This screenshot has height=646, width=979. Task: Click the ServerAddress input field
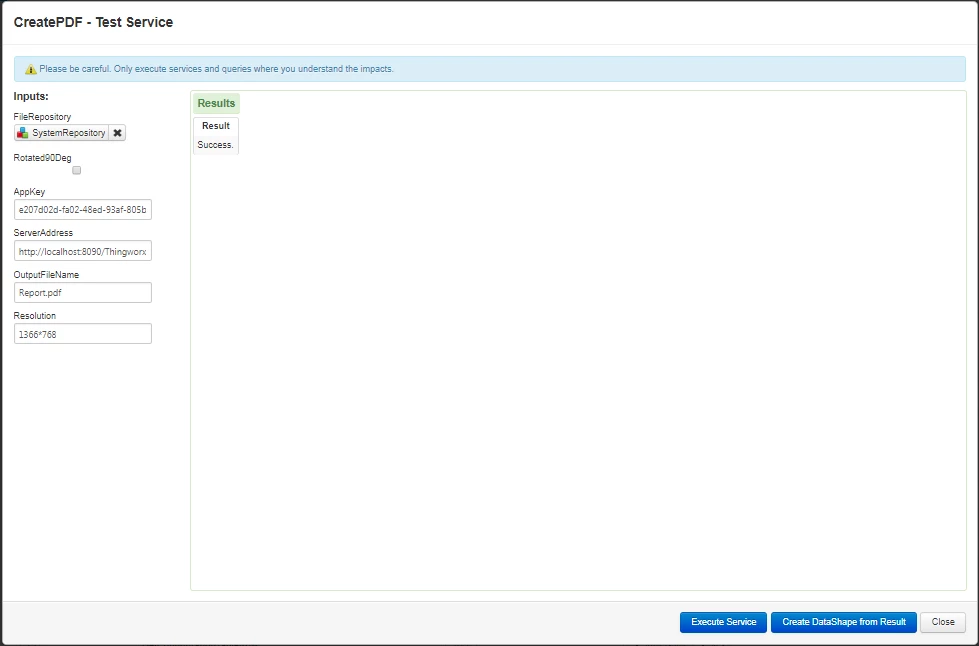pos(82,251)
